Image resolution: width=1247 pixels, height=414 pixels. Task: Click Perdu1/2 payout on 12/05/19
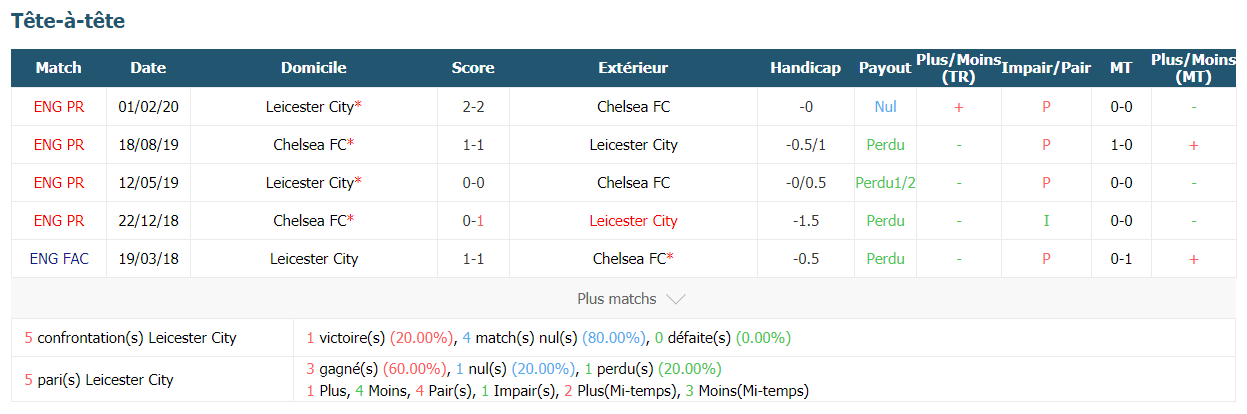885,183
